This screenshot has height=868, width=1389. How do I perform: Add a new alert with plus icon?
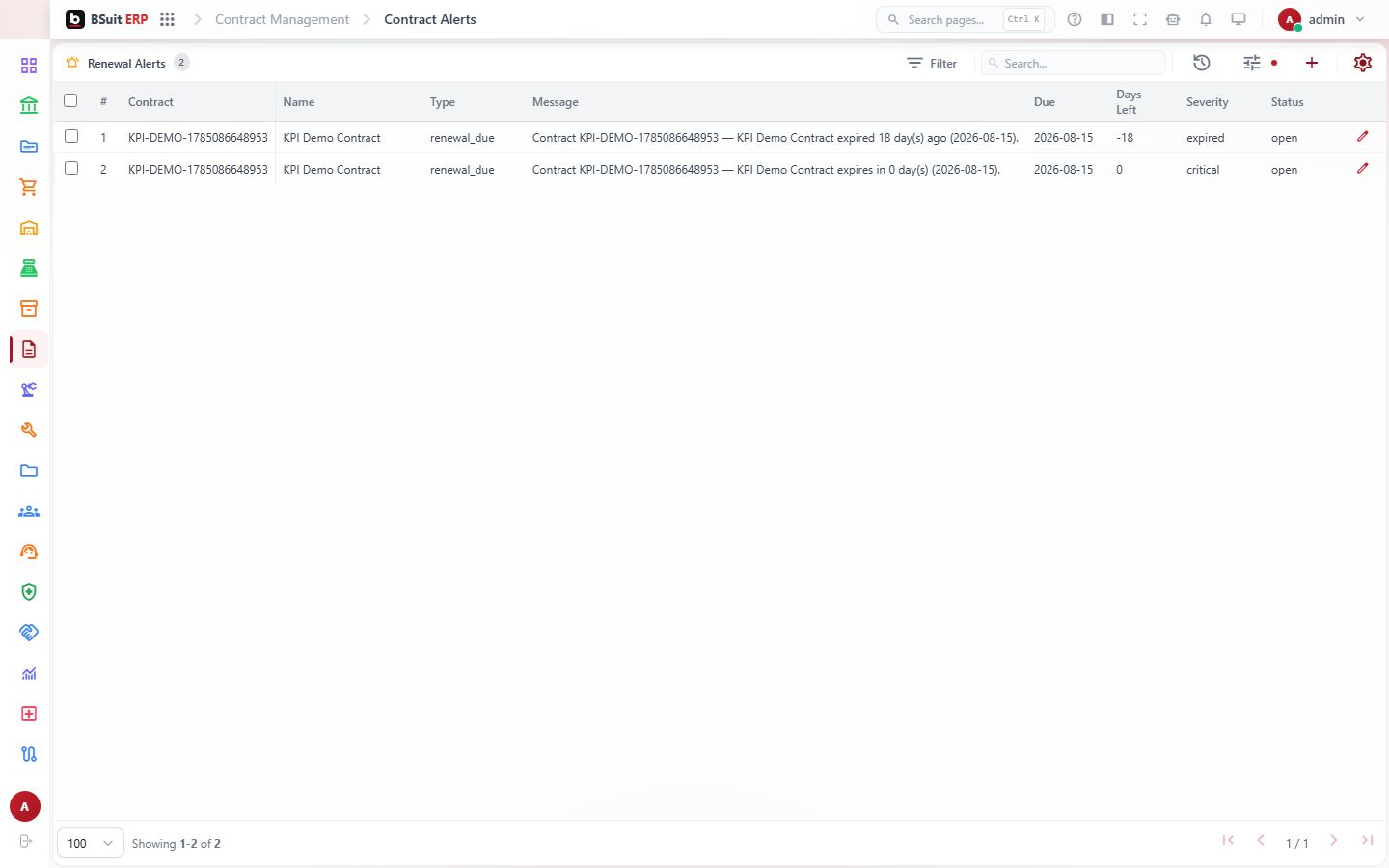[1312, 63]
